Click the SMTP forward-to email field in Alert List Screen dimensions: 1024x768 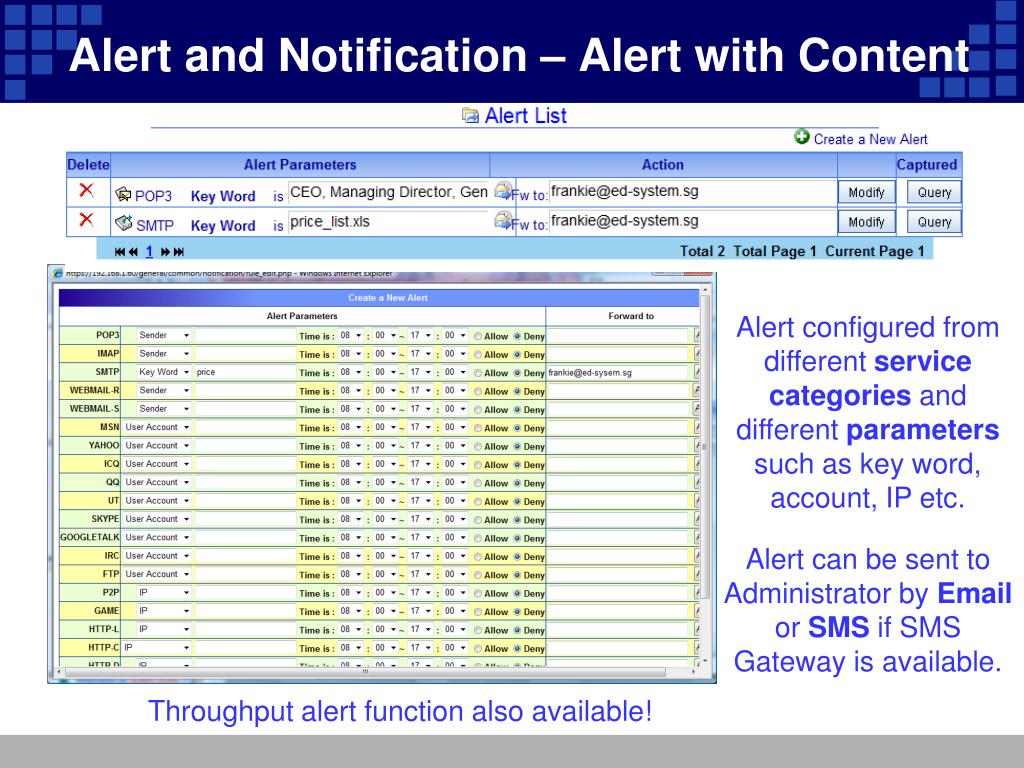[x=692, y=221]
